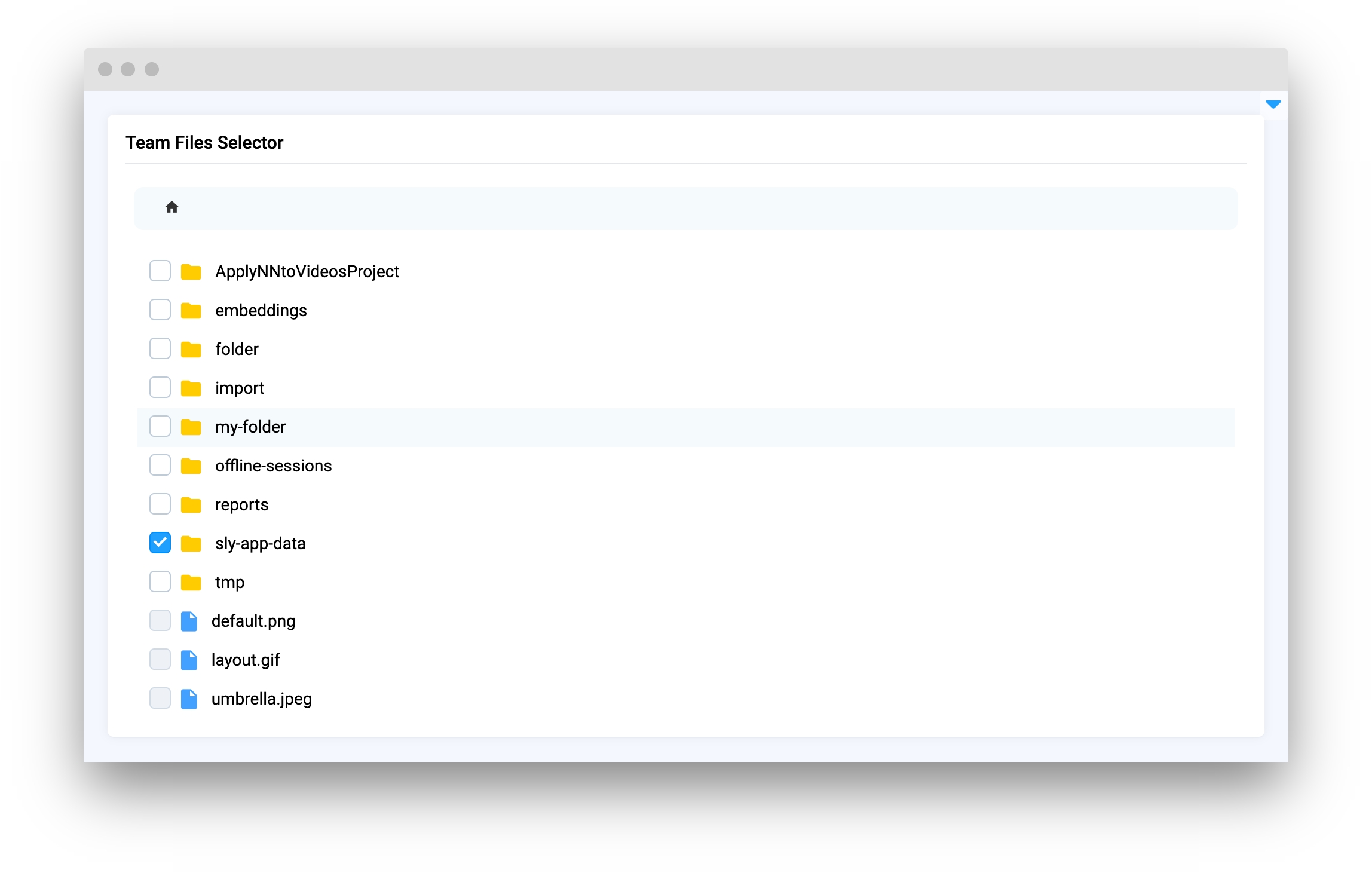1372x882 pixels.
Task: Open the my-folder entry name
Action: tap(250, 427)
